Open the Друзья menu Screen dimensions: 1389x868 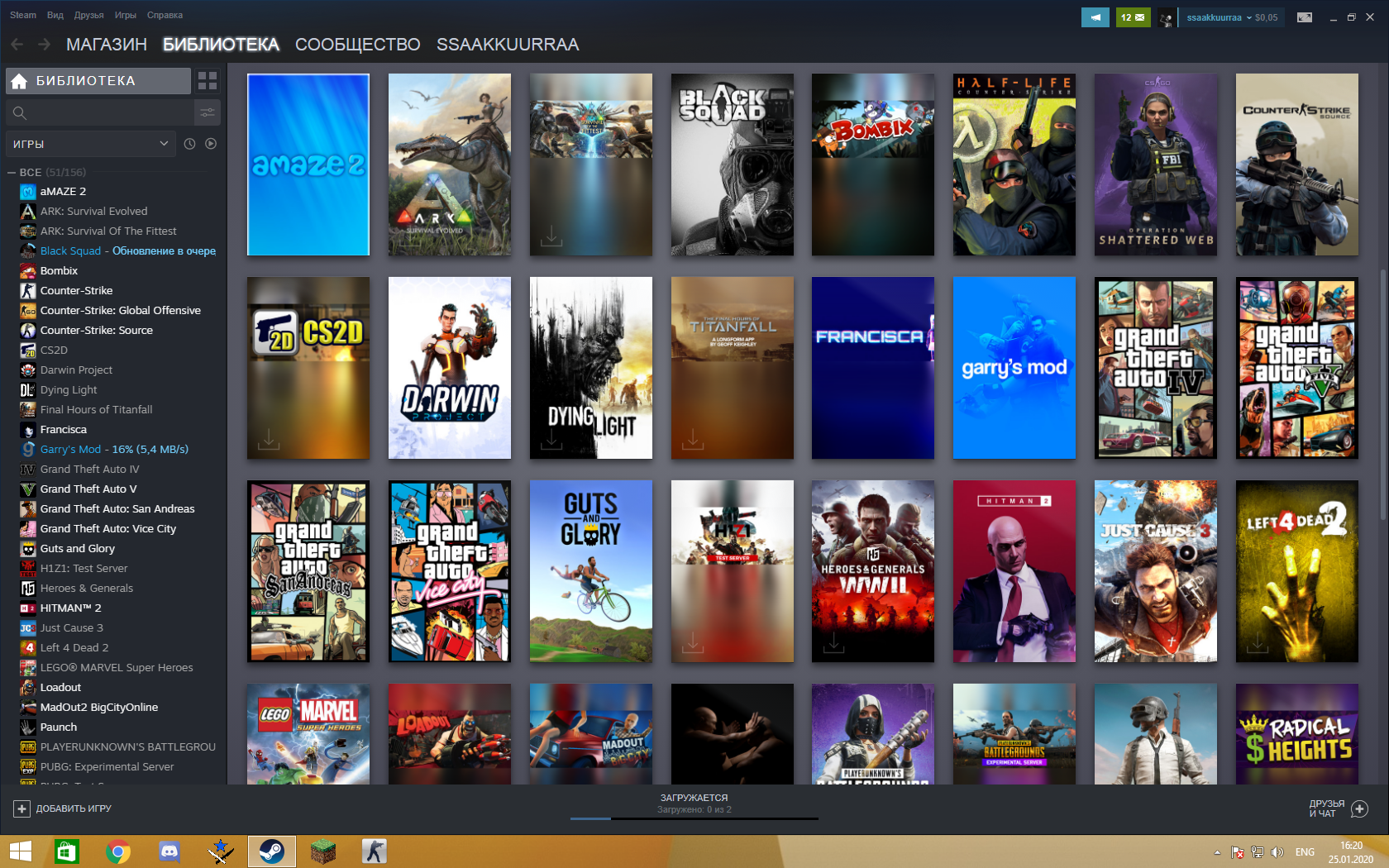(88, 15)
